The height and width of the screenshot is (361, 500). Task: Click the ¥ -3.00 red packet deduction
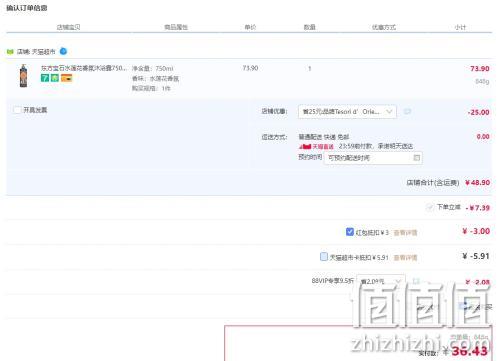pyautogui.click(x=476, y=231)
